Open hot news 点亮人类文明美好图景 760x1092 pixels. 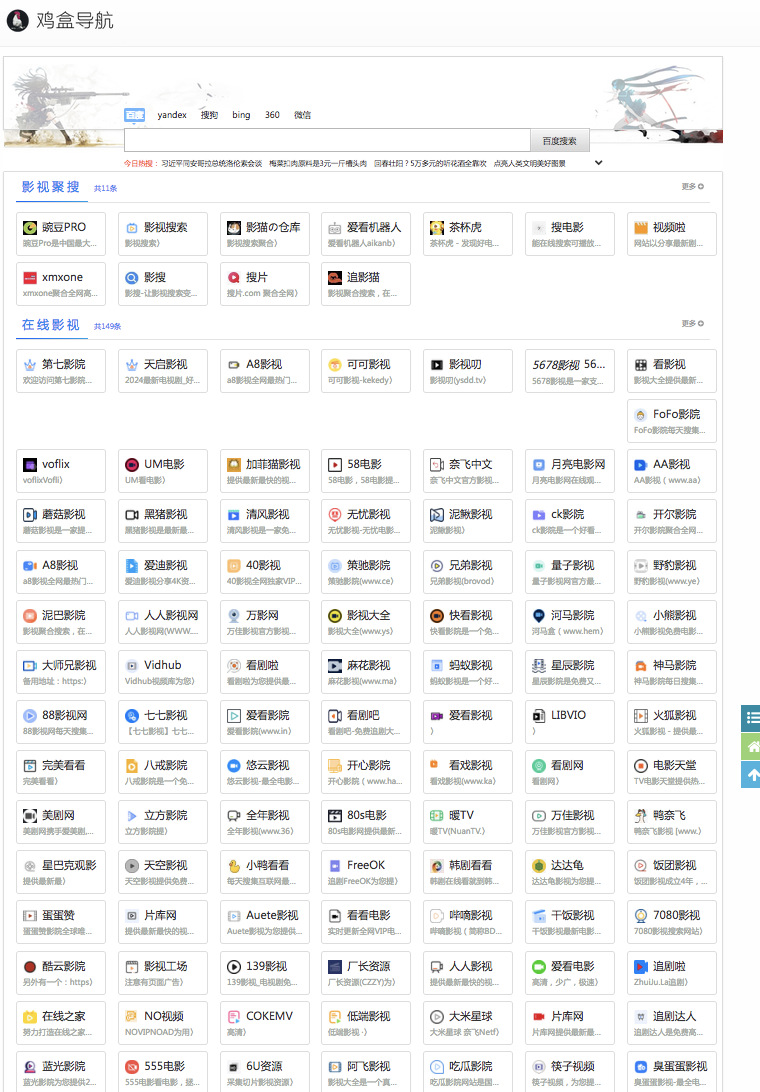pos(530,164)
